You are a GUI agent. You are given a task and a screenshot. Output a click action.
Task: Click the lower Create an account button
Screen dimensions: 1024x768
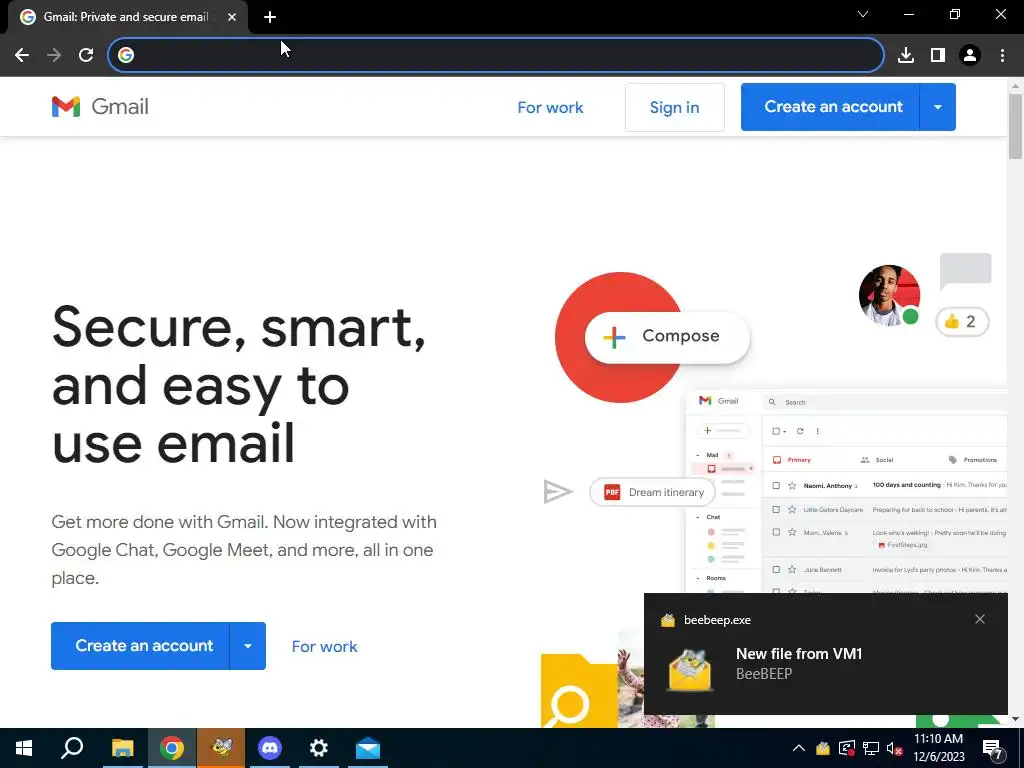click(x=140, y=646)
